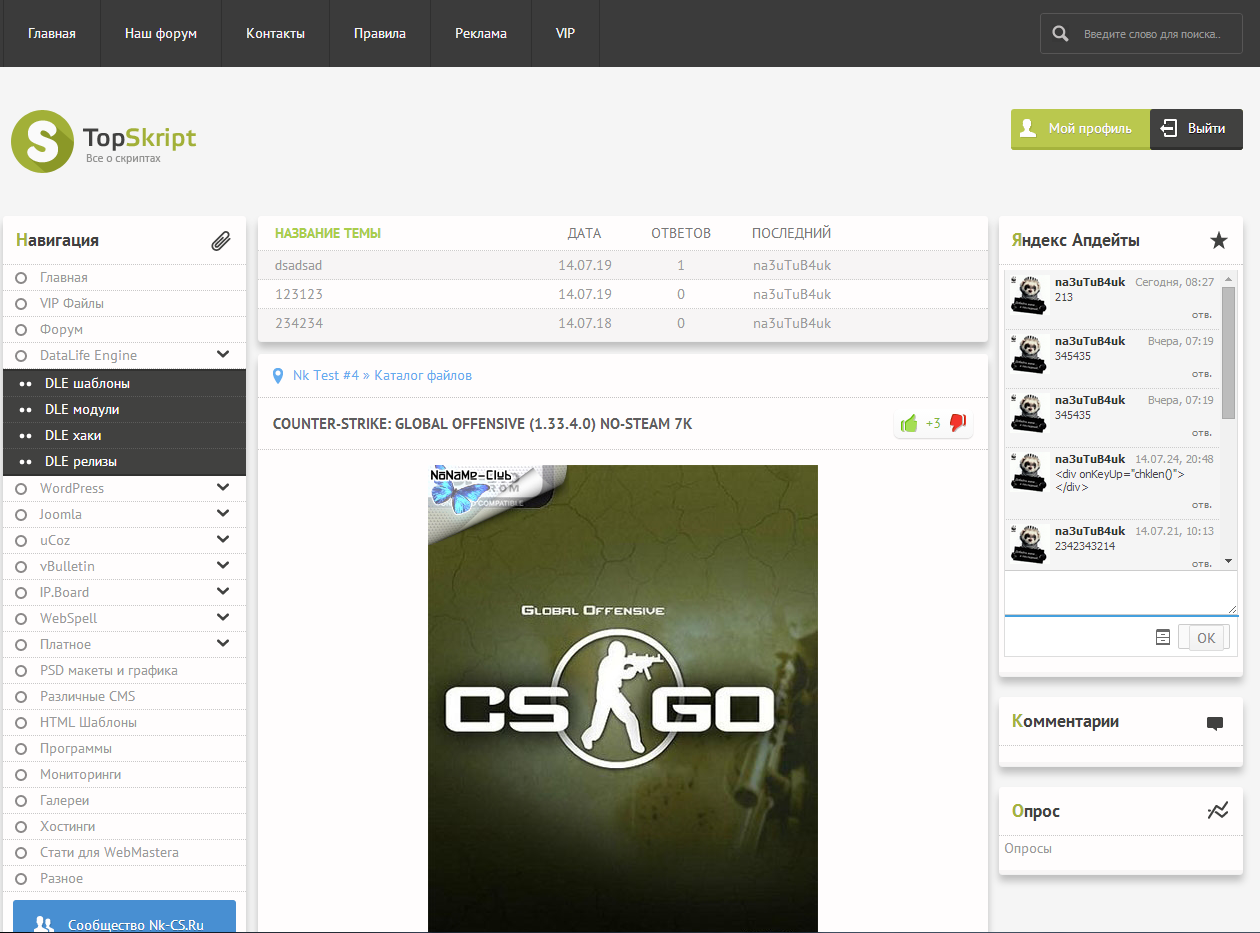1260x933 pixels.
Task: Expand the WebSpell category
Action: click(223, 618)
